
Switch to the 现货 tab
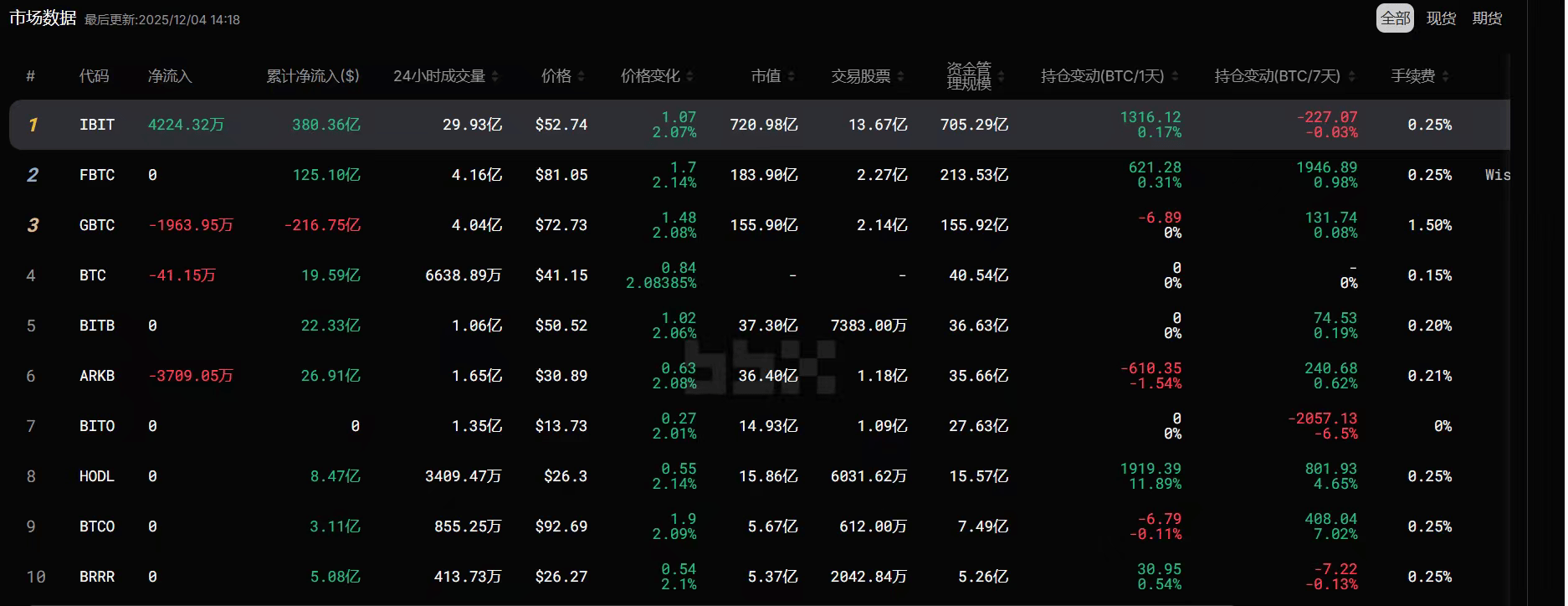tap(1441, 18)
